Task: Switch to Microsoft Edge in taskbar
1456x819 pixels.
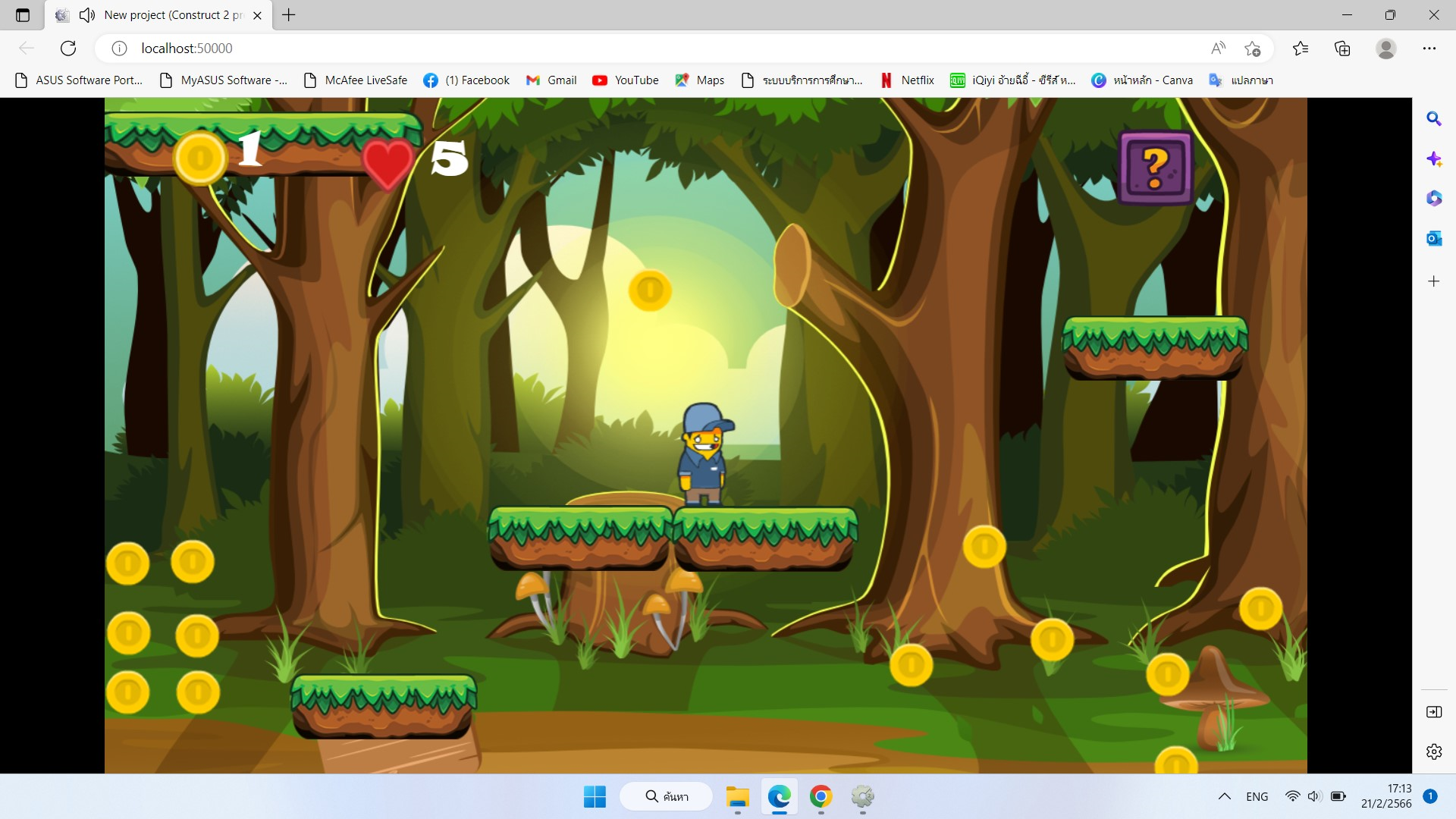Action: (x=779, y=797)
